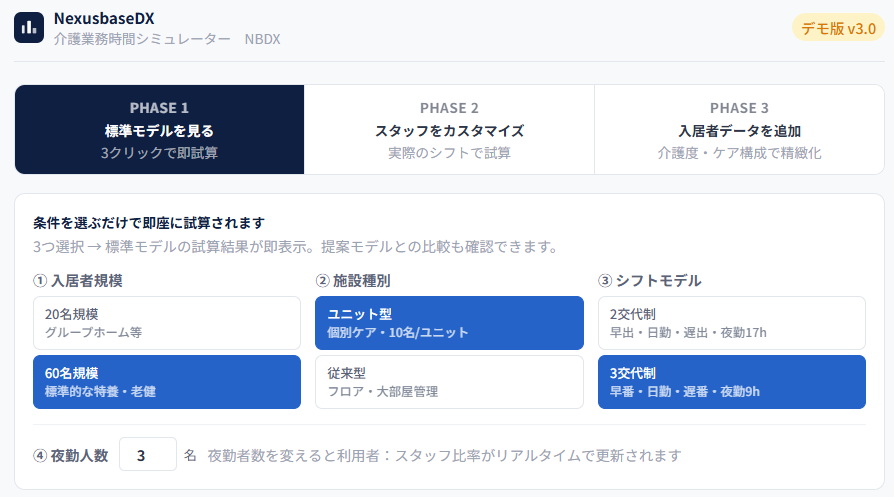Select ユニット型 facility type

tap(449, 322)
